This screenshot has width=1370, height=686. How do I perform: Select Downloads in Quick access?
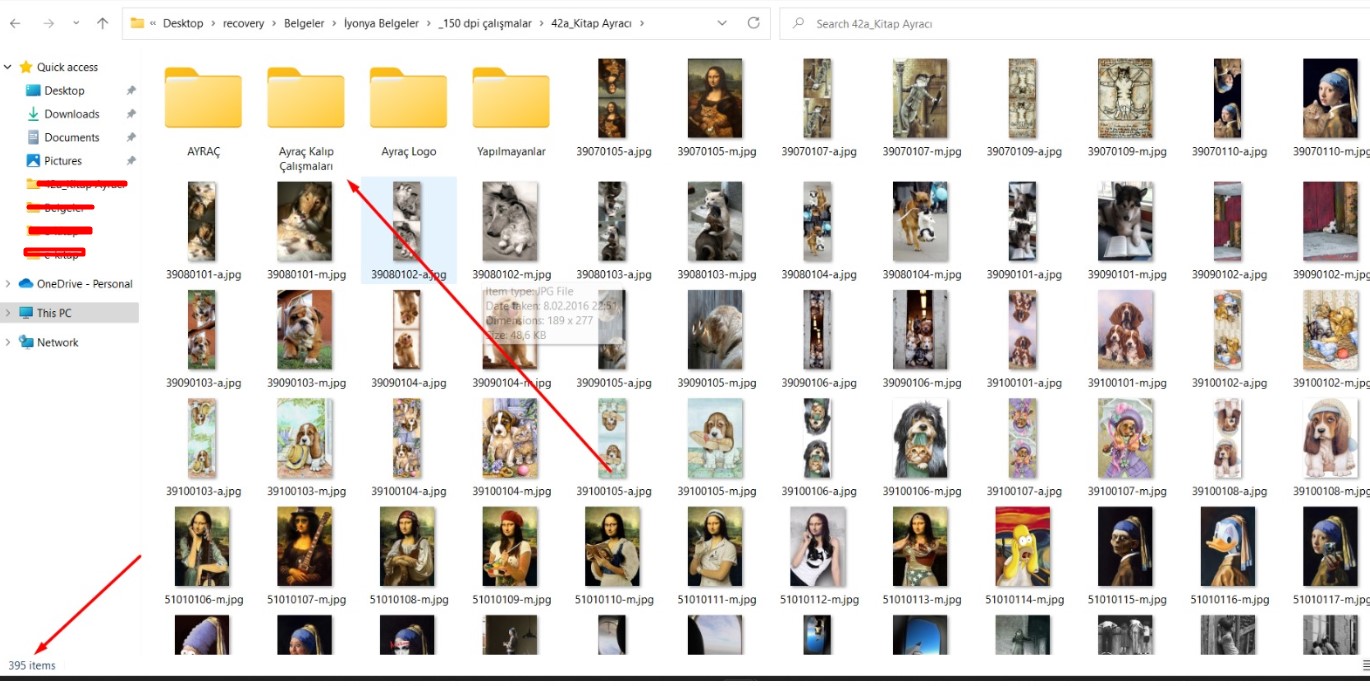coord(71,114)
